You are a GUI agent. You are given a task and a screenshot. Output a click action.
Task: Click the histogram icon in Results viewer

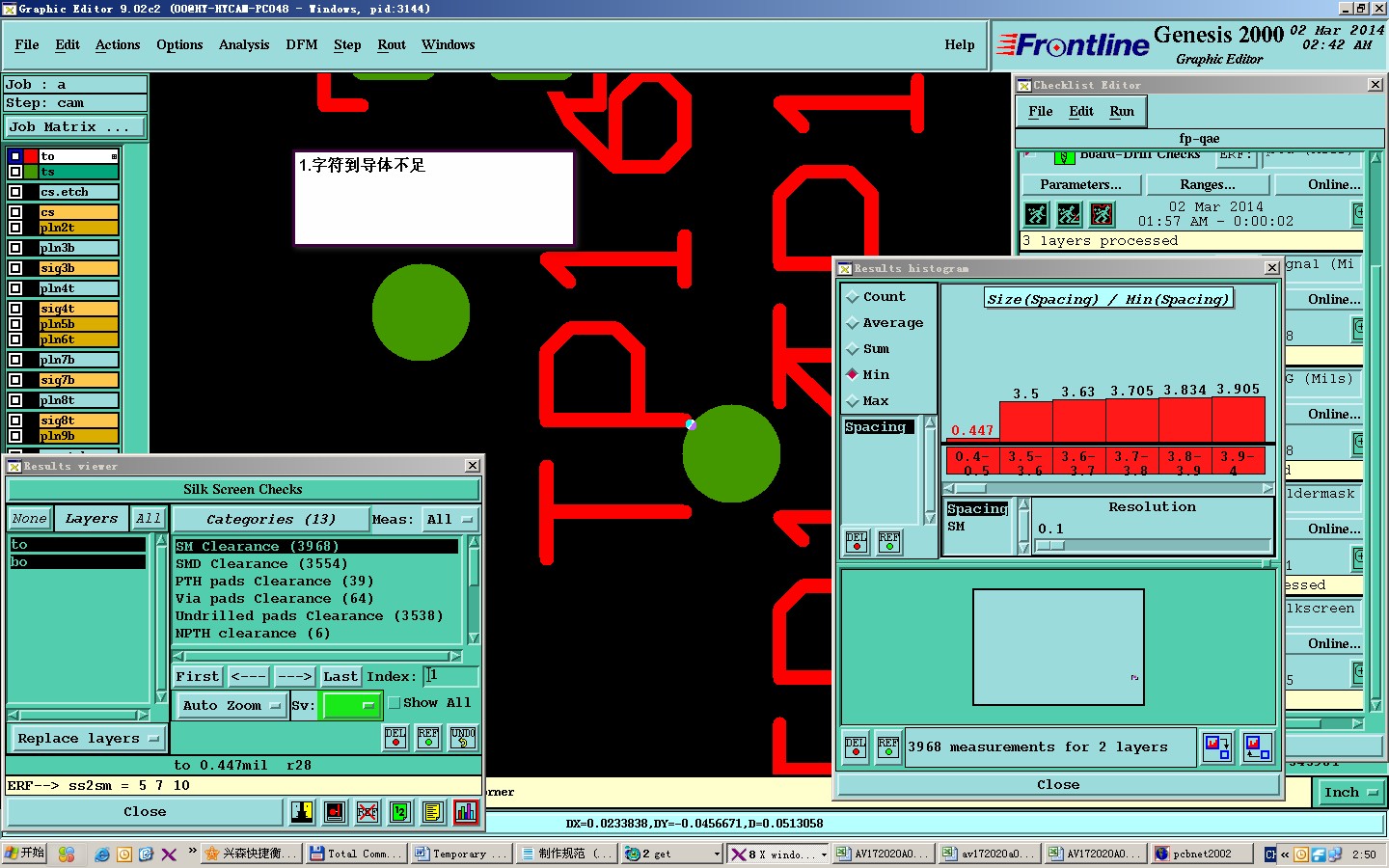(x=466, y=812)
